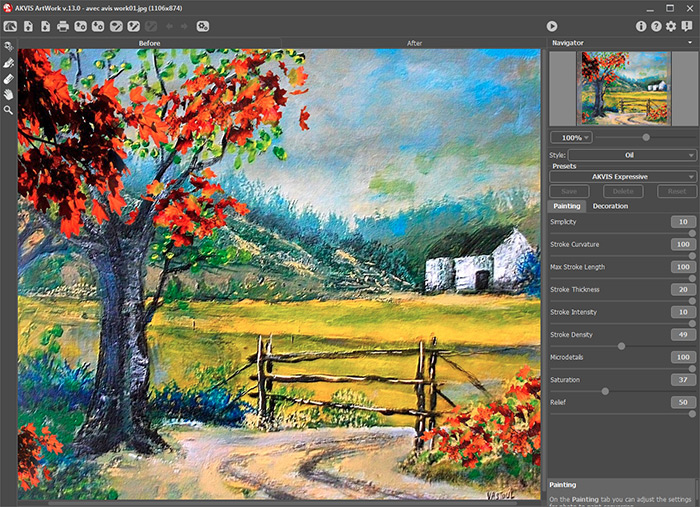Maximize the AKVIS ArtWork window

(670, 8)
